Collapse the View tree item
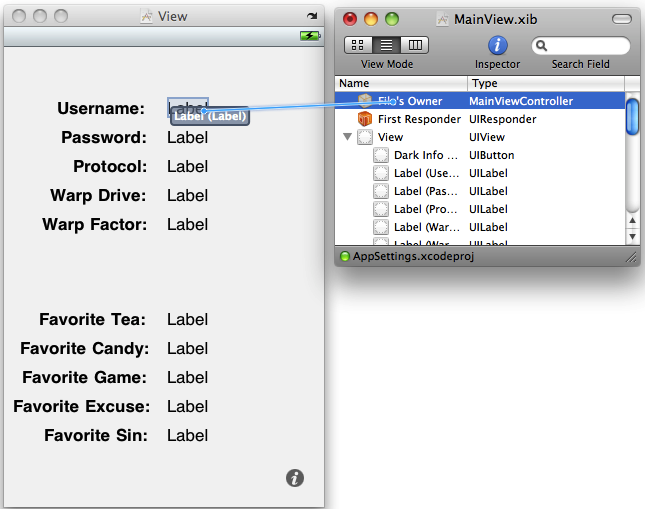Viewport: 645px width, 509px height. point(347,137)
